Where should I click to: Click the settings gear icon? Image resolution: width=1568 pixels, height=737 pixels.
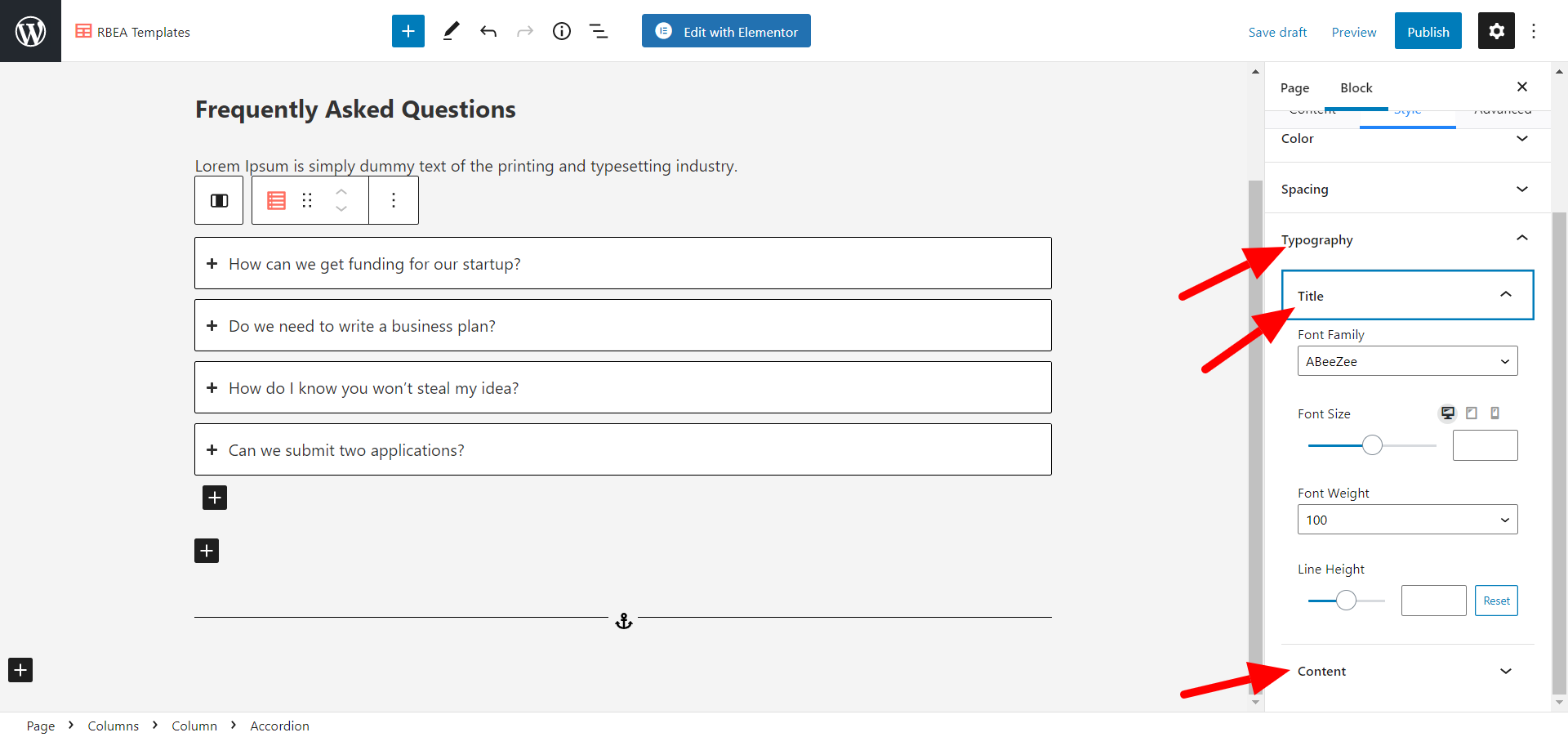click(x=1496, y=31)
